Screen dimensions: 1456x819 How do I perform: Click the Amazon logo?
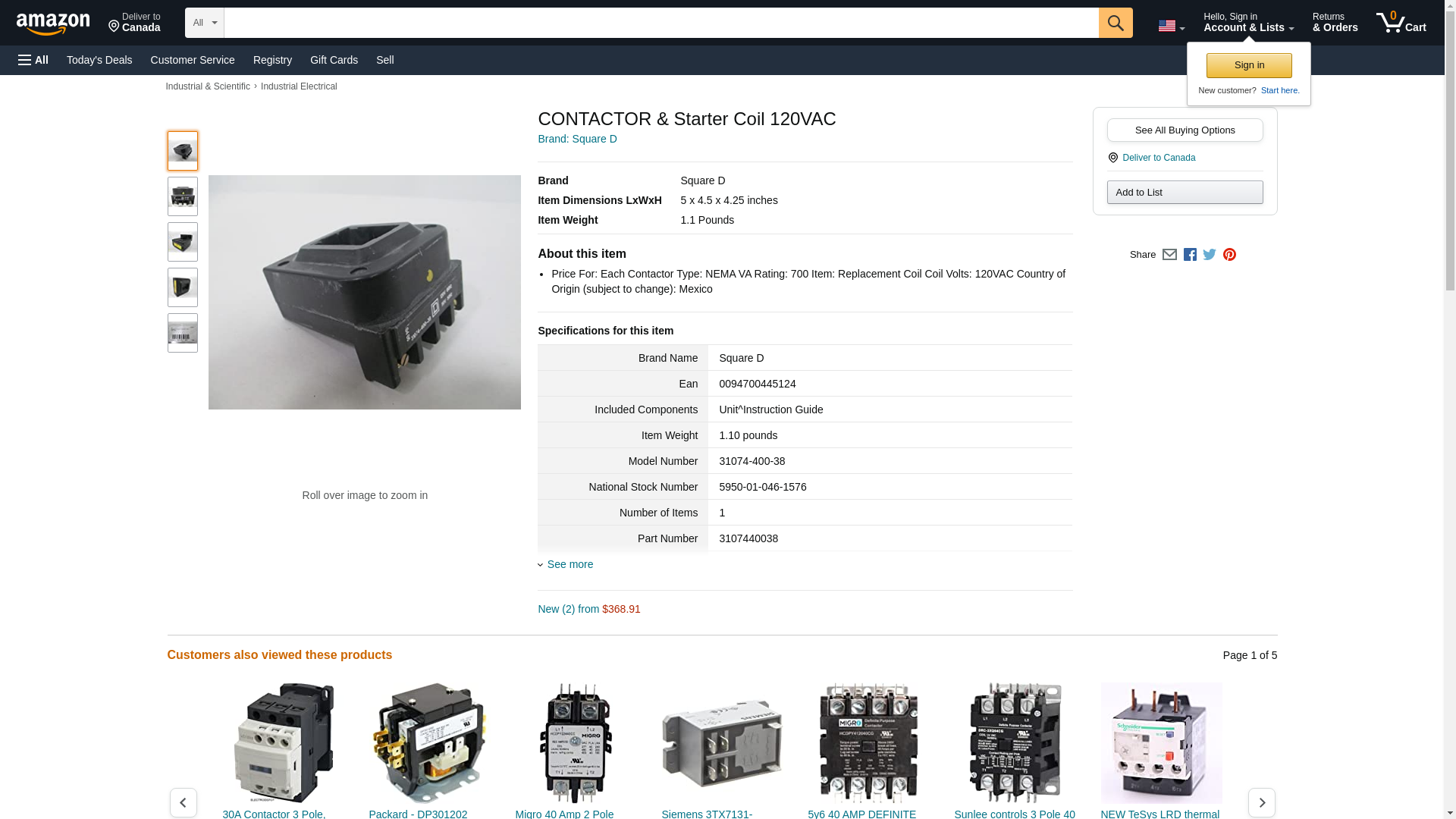point(53,24)
